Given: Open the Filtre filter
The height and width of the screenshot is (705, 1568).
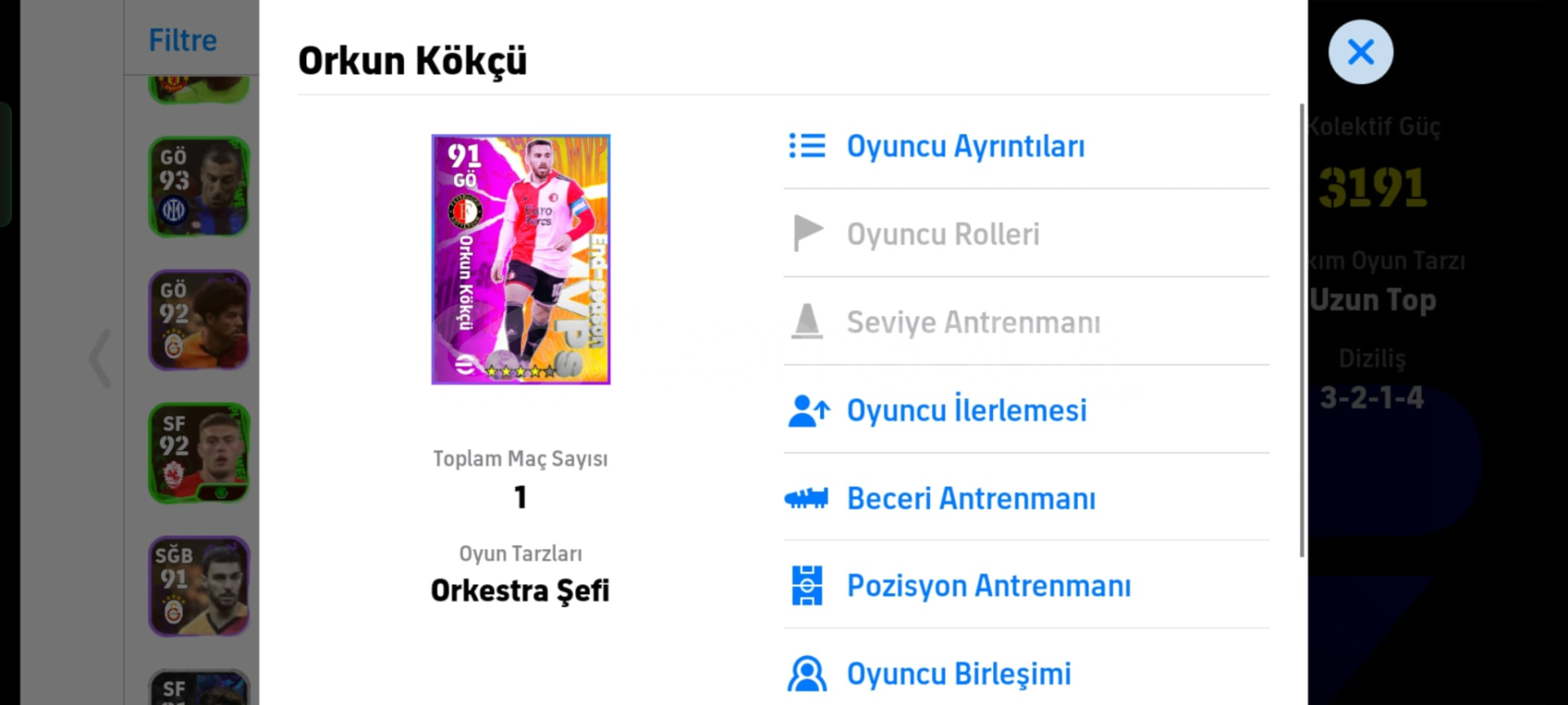Looking at the screenshot, I should click(183, 40).
